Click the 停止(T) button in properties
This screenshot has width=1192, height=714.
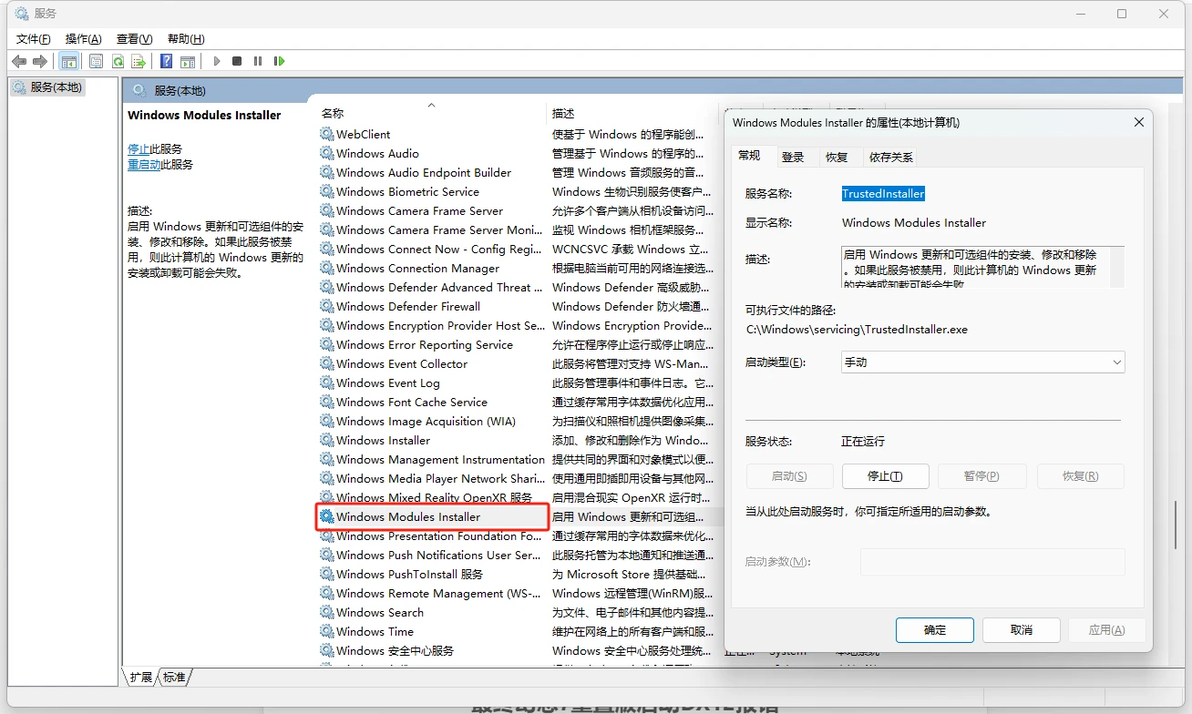[x=886, y=476]
